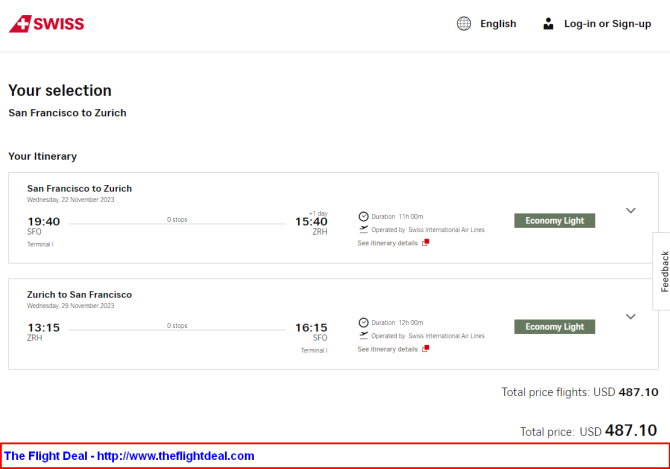This screenshot has width=670, height=469.
Task: Click the user profile icon
Action: point(548,23)
